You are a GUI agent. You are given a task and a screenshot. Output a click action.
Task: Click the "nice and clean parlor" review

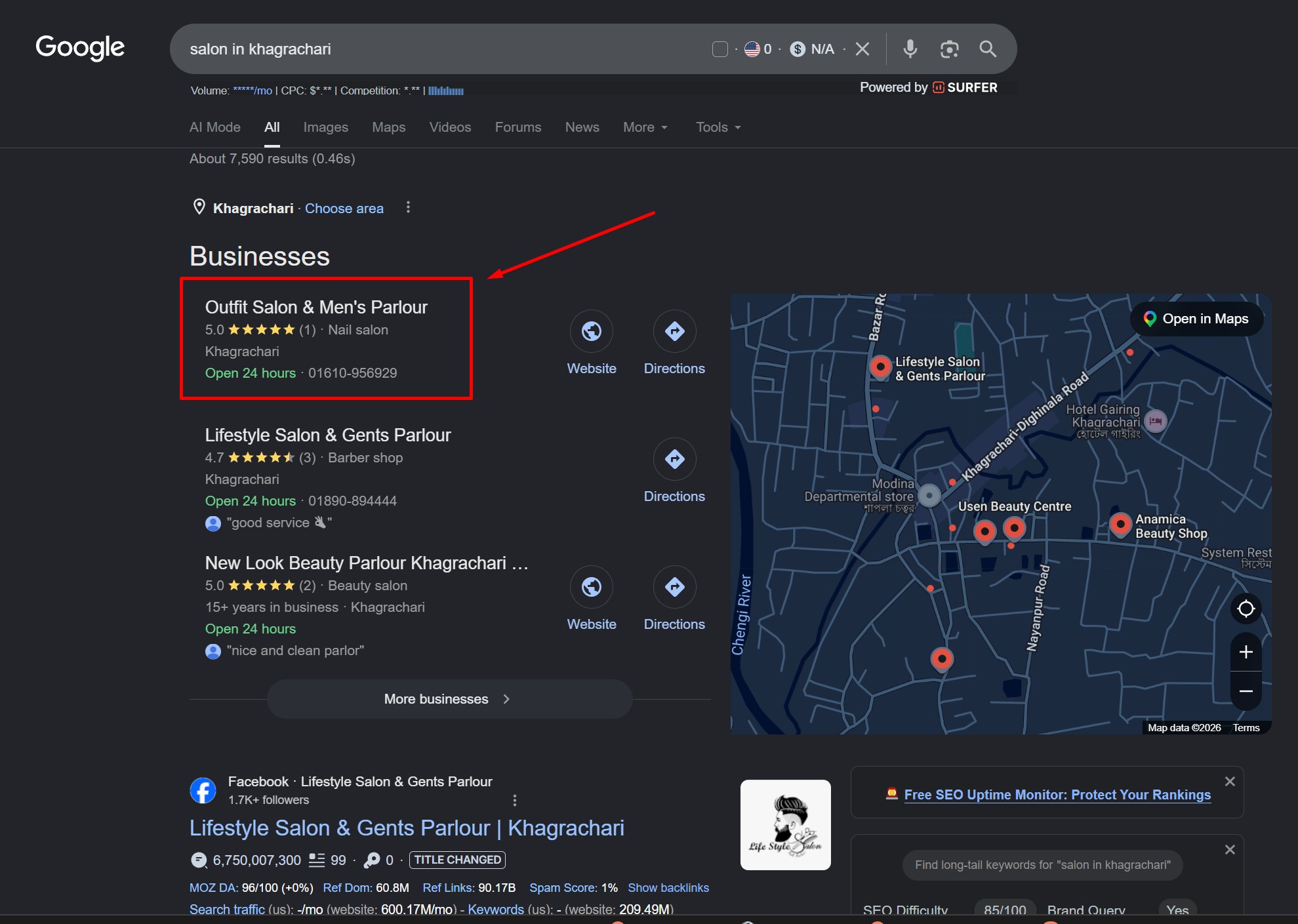tap(295, 651)
